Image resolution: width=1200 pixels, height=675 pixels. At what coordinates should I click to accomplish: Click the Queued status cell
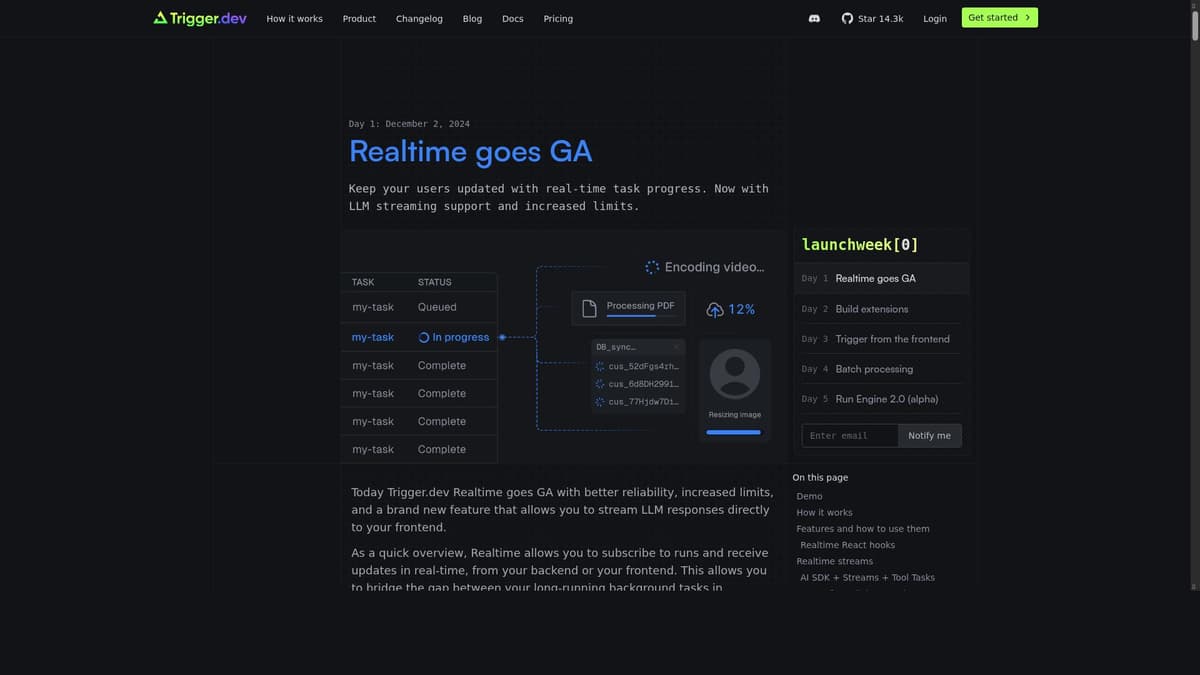[x=437, y=307]
